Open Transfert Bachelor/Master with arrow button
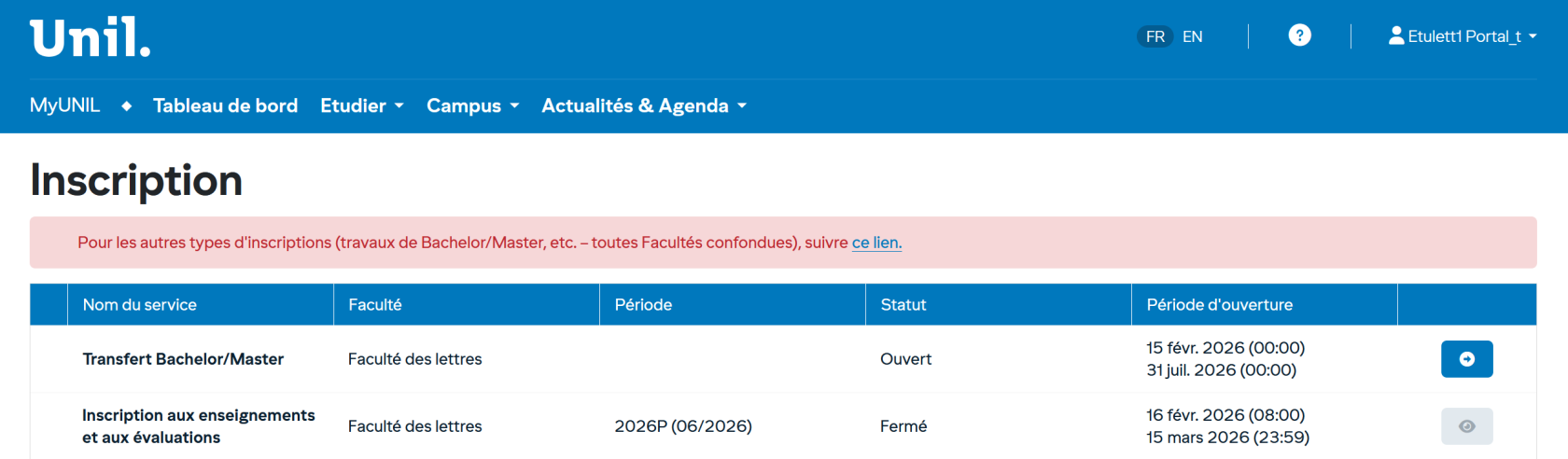Viewport: 1568px width, 459px height. pyautogui.click(x=1466, y=359)
